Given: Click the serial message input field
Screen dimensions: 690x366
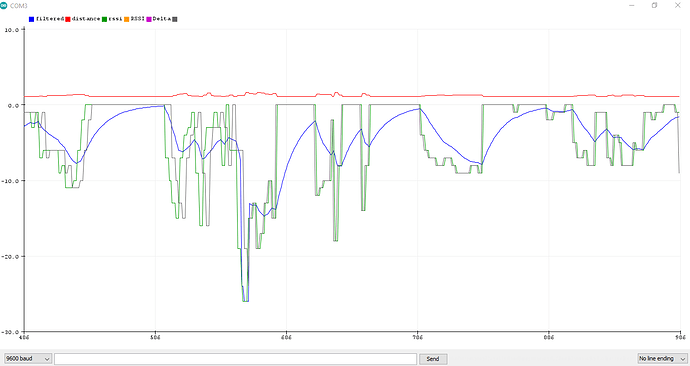Looking at the screenshot, I should (x=235, y=359).
